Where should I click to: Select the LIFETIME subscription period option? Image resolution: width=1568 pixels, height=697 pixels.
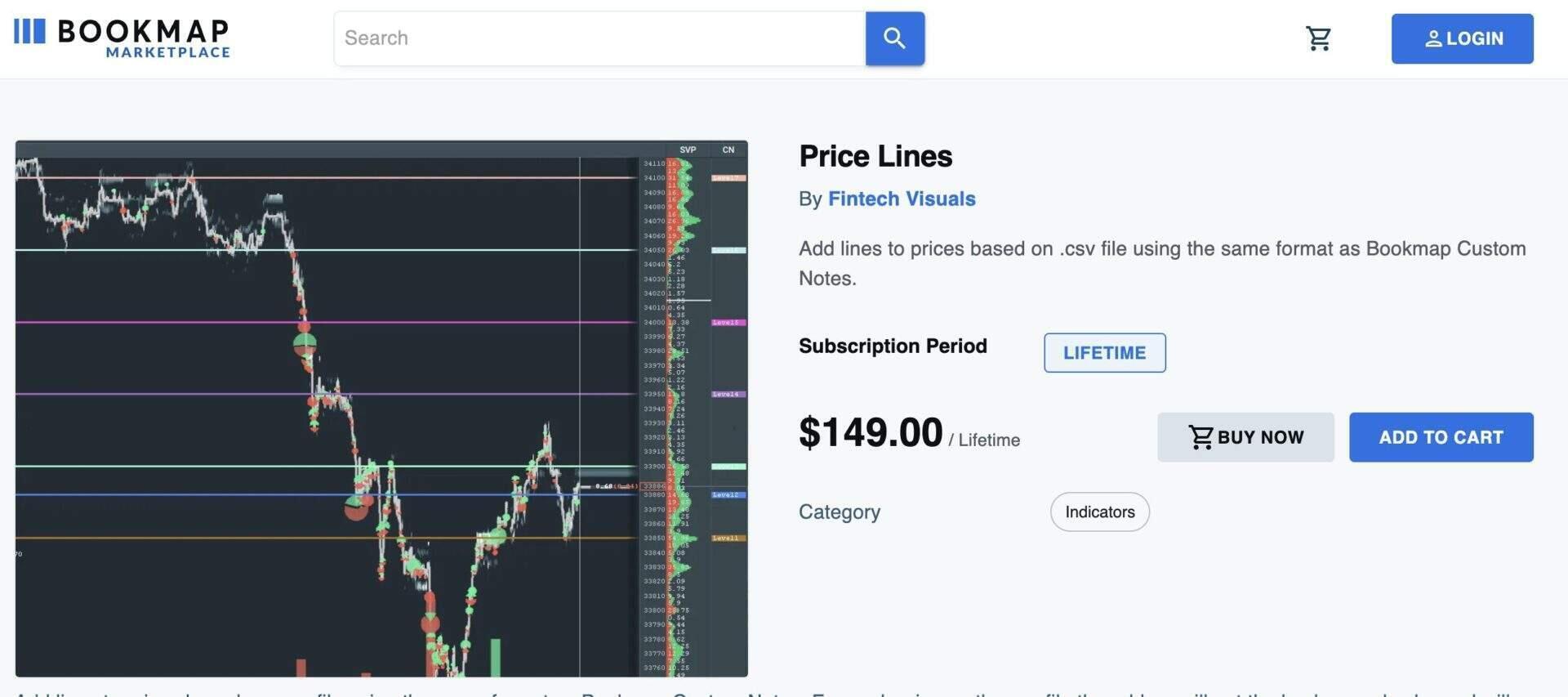1104,353
